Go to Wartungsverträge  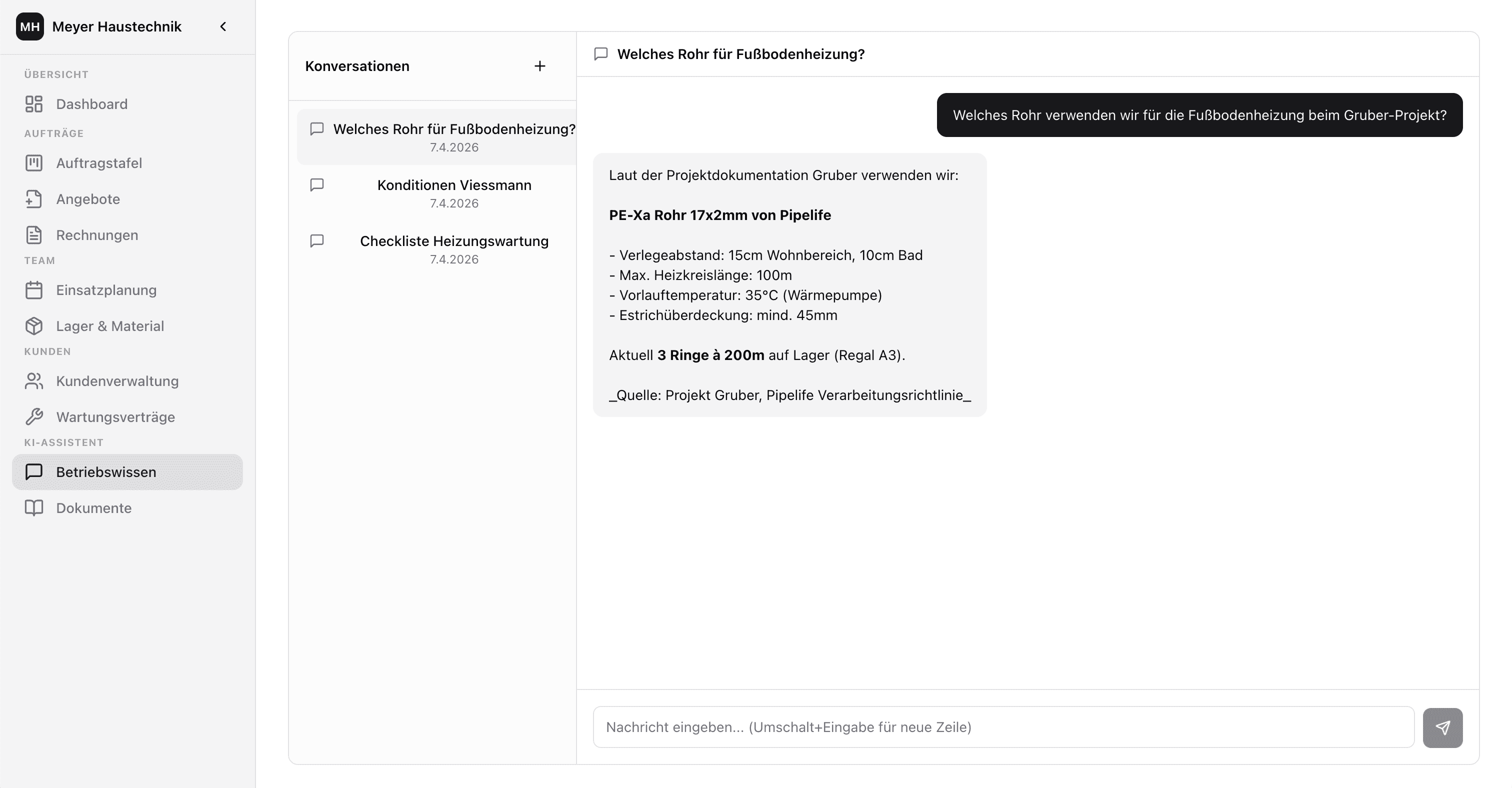[x=127, y=416]
